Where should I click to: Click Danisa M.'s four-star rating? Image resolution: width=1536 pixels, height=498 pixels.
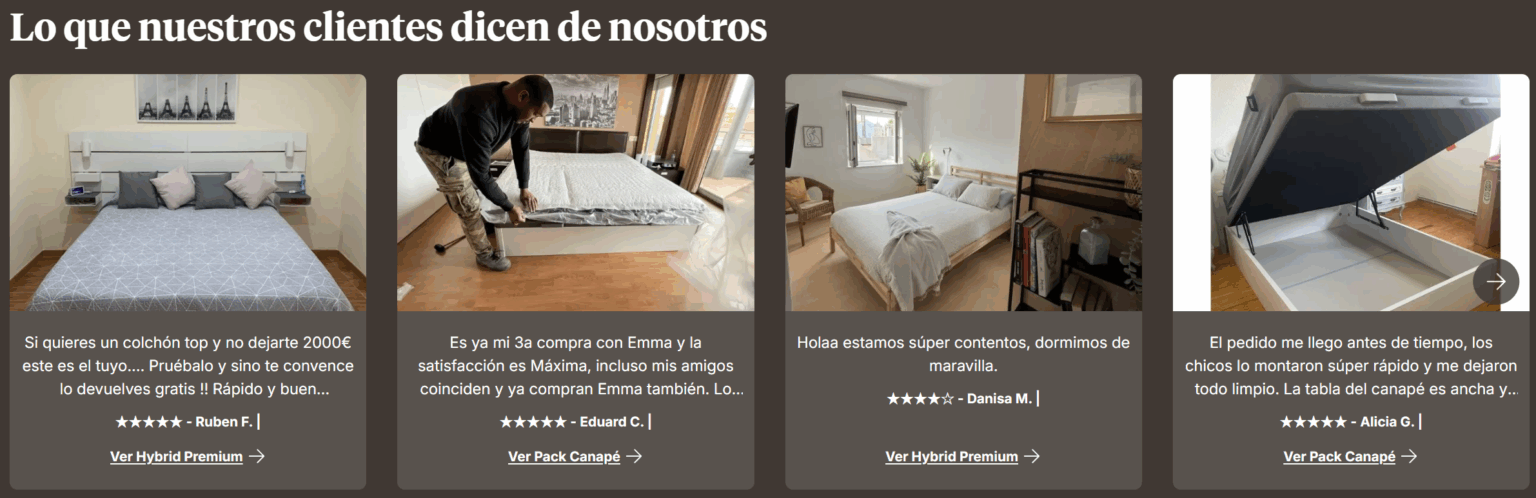[x=920, y=399]
